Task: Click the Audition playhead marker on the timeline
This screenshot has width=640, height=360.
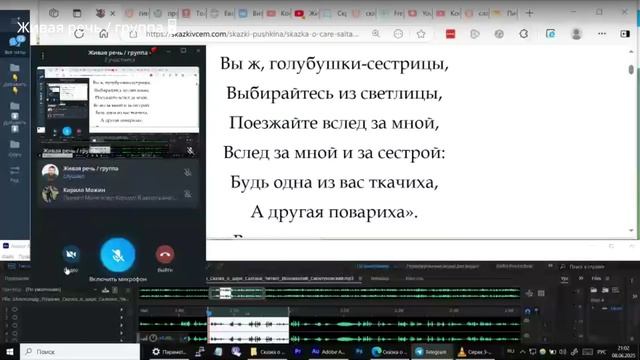Action: [x=209, y=313]
